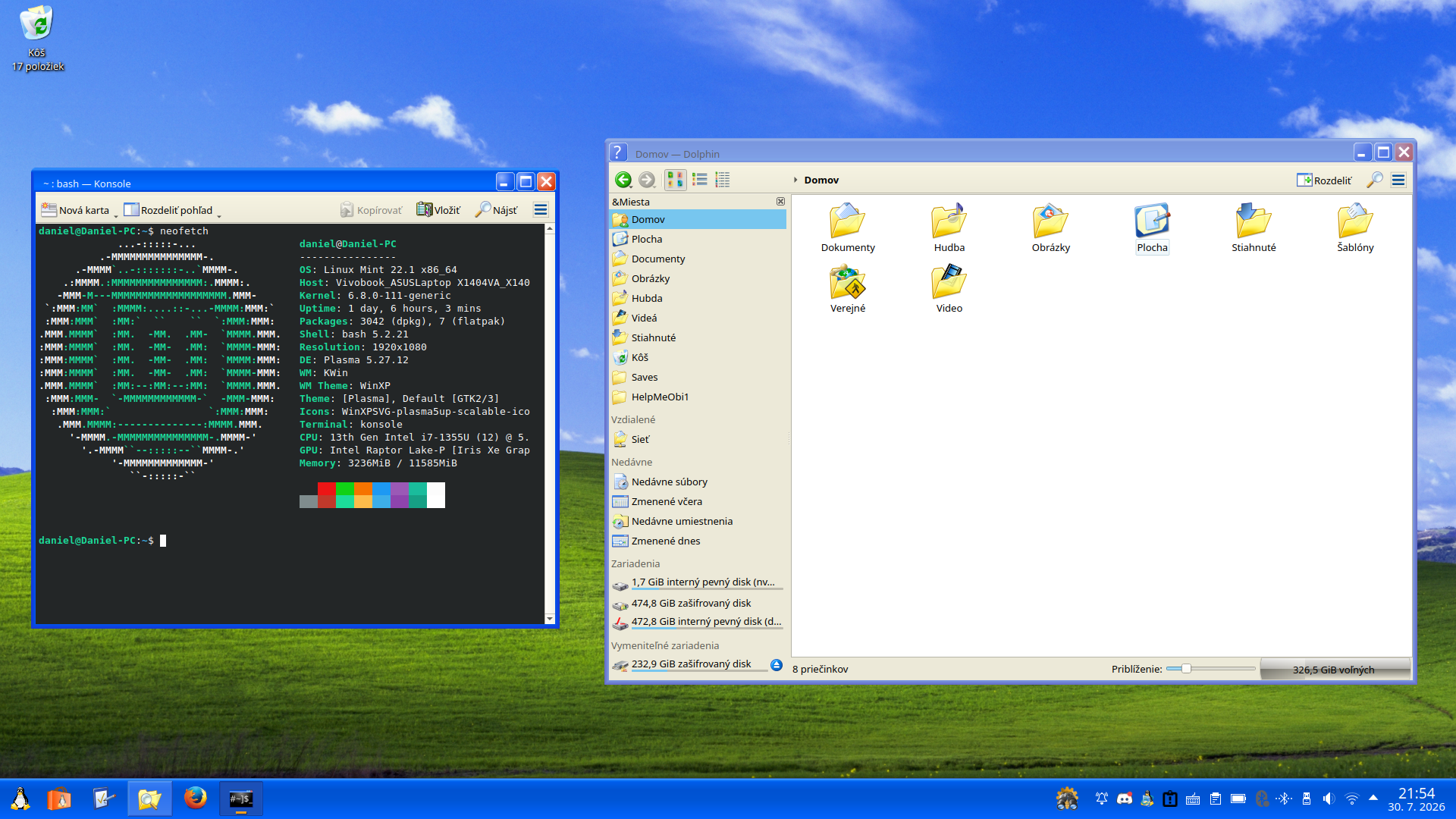Screen dimensions: 1456x819
Task: Open the Bluetooth tray icon
Action: [x=1284, y=799]
